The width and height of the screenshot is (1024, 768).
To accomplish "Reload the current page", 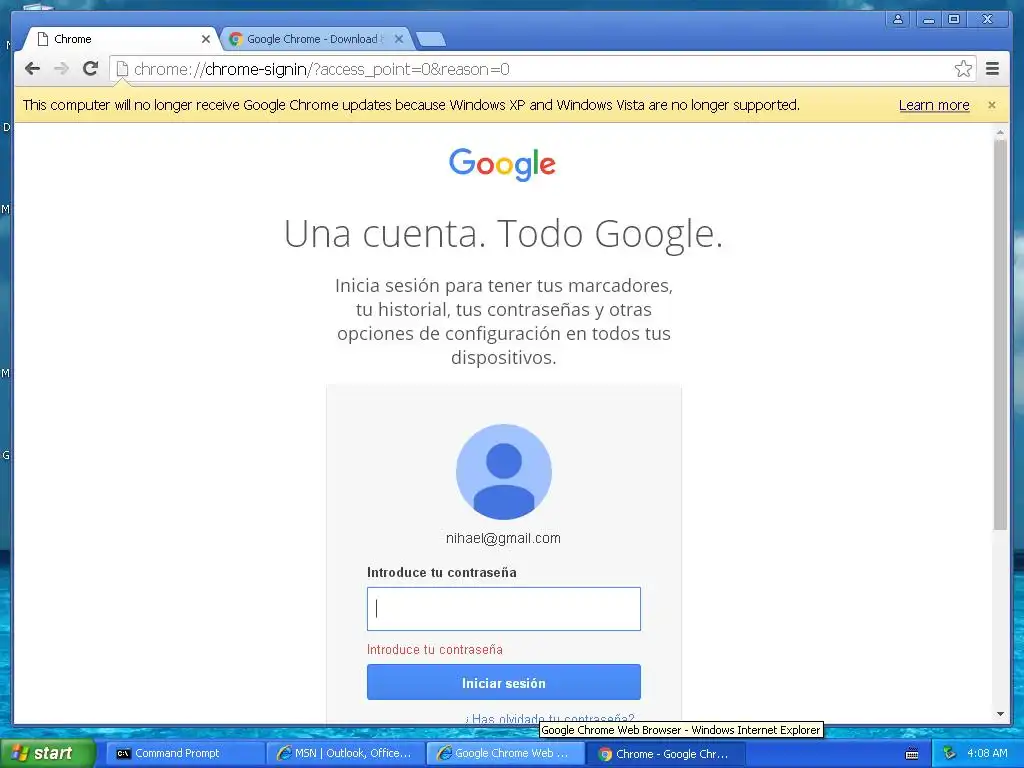I will (x=90, y=69).
